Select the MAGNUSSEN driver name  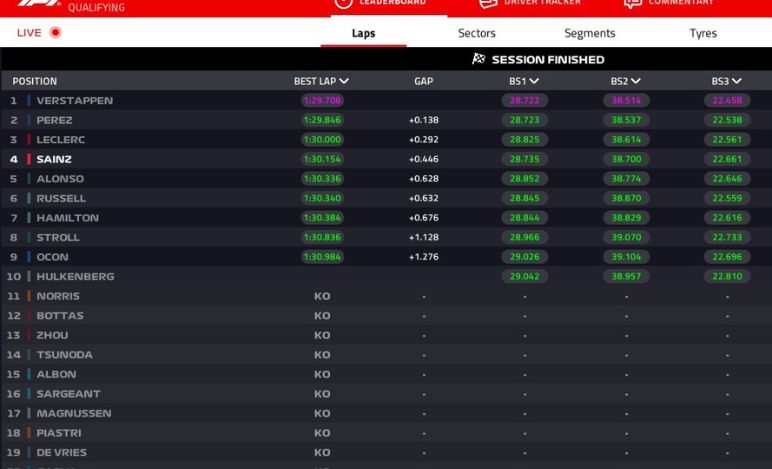(x=74, y=413)
